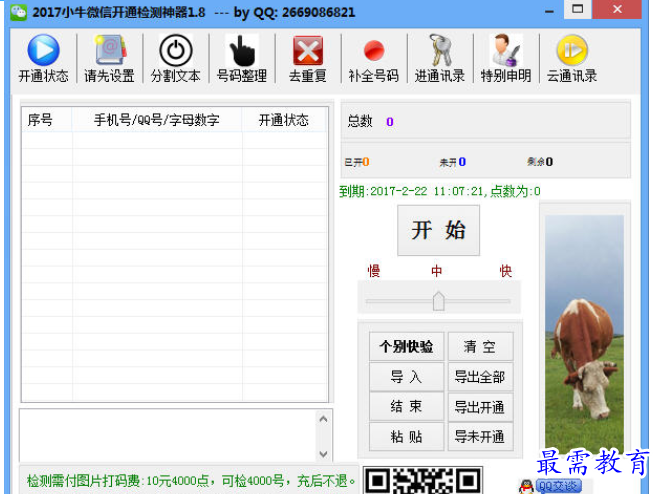Click the 开通状态 column header
The image size is (658, 494).
284,120
